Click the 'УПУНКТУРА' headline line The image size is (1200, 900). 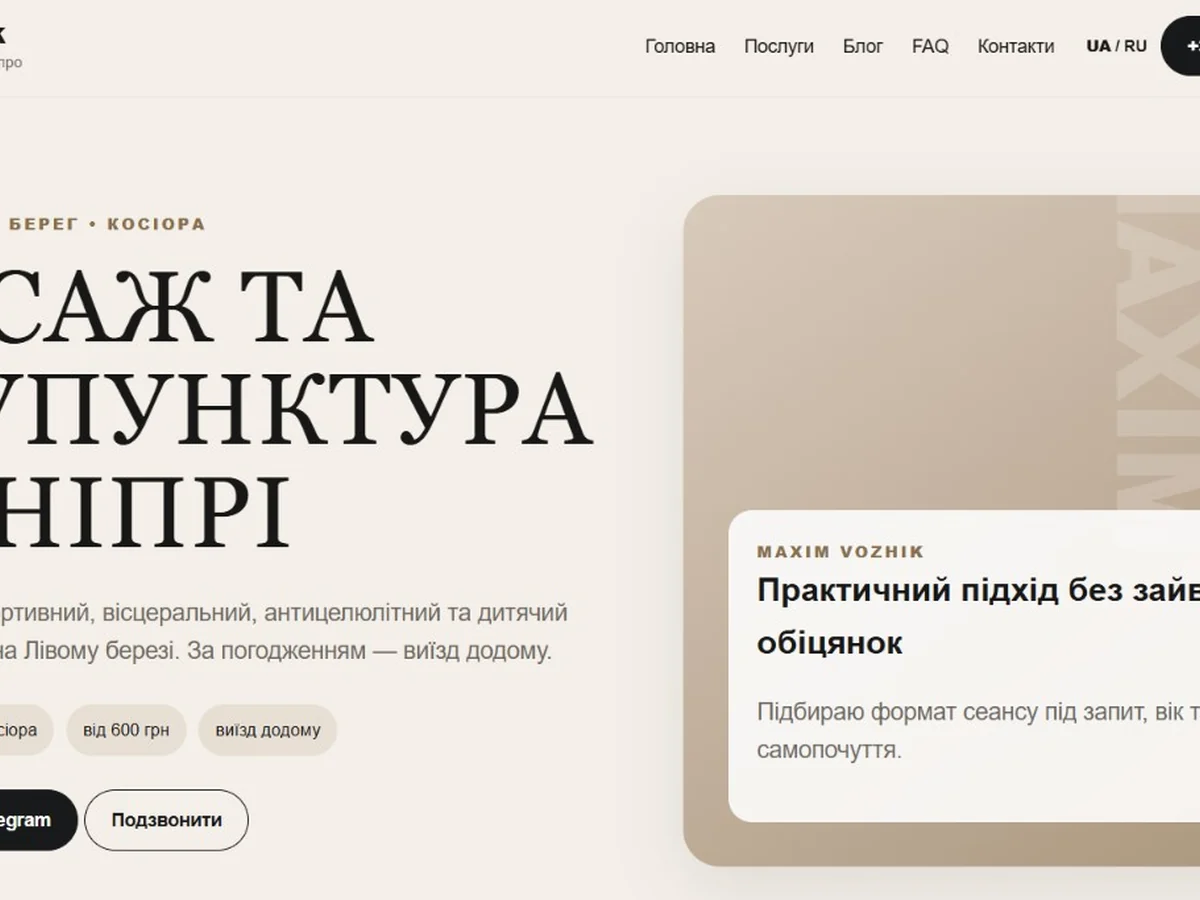tap(296, 411)
